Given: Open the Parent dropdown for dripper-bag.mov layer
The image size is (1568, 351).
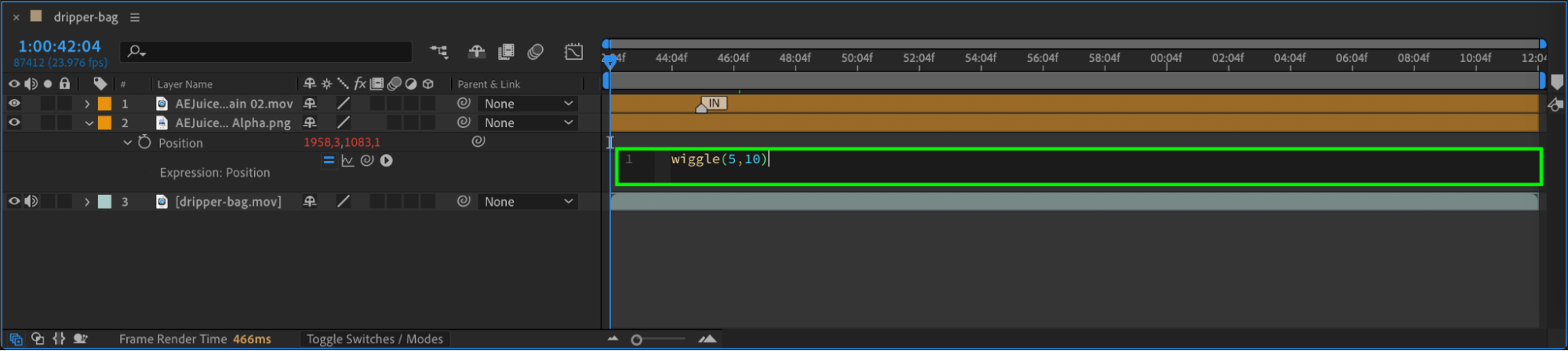Looking at the screenshot, I should coord(528,202).
